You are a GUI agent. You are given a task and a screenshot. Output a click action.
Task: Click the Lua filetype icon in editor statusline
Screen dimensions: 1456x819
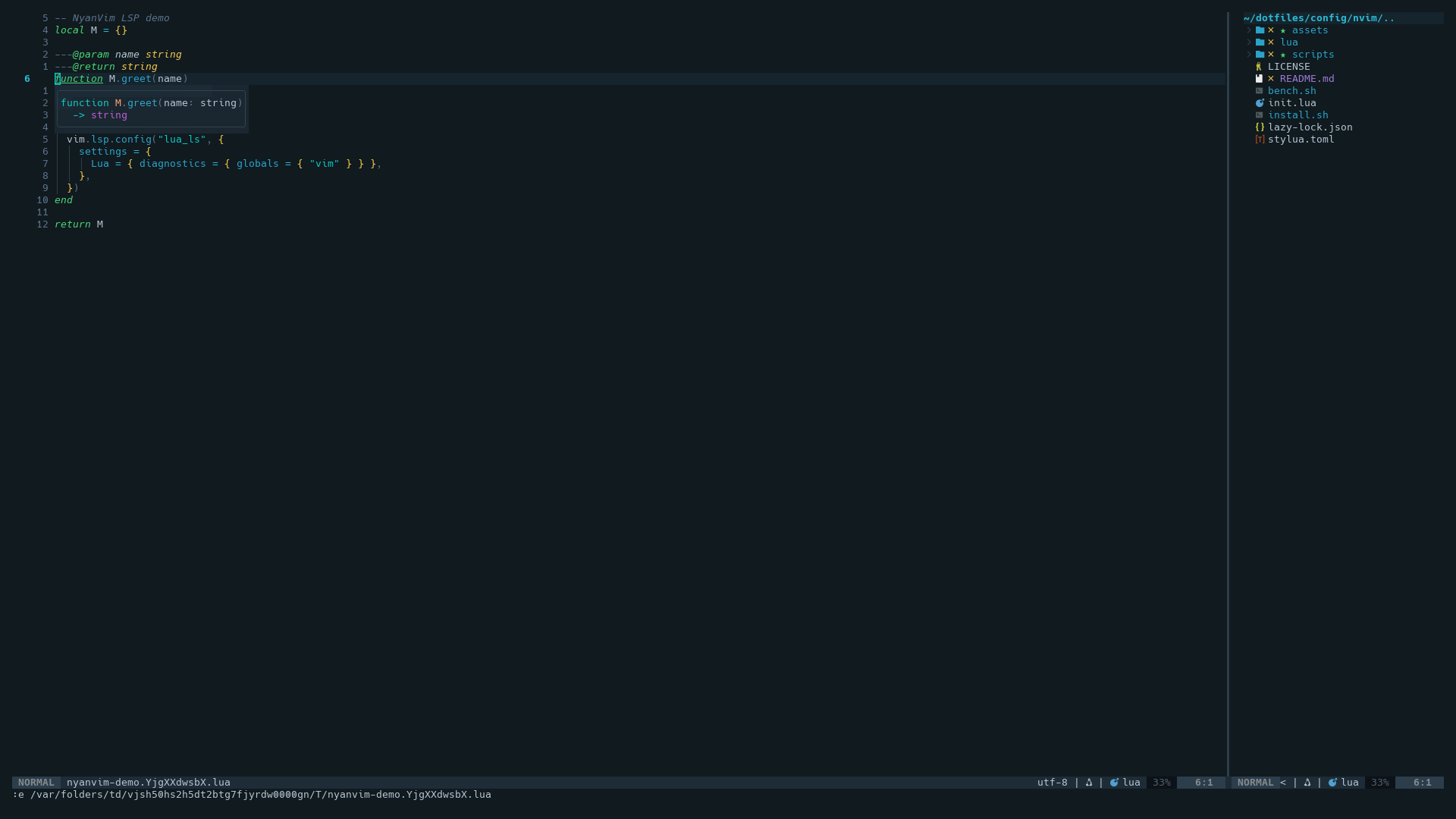(x=1114, y=783)
